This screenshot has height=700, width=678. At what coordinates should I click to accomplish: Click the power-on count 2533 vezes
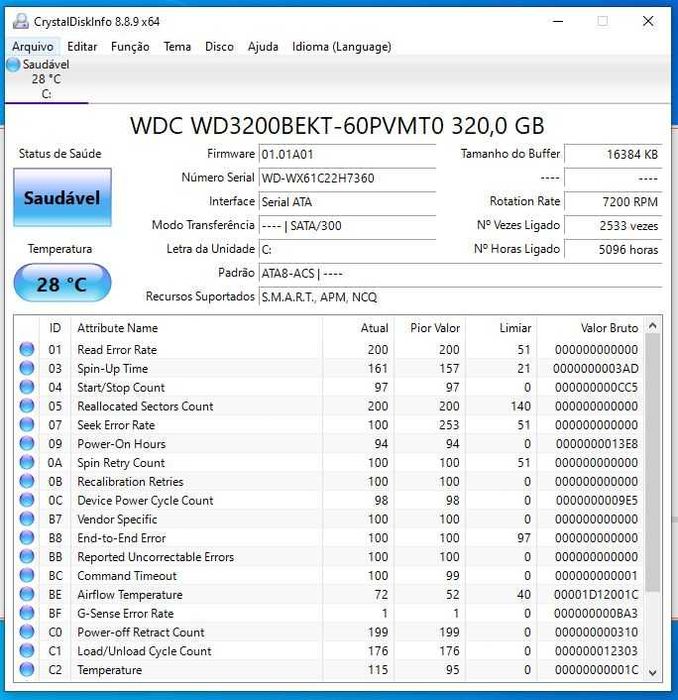tap(613, 225)
